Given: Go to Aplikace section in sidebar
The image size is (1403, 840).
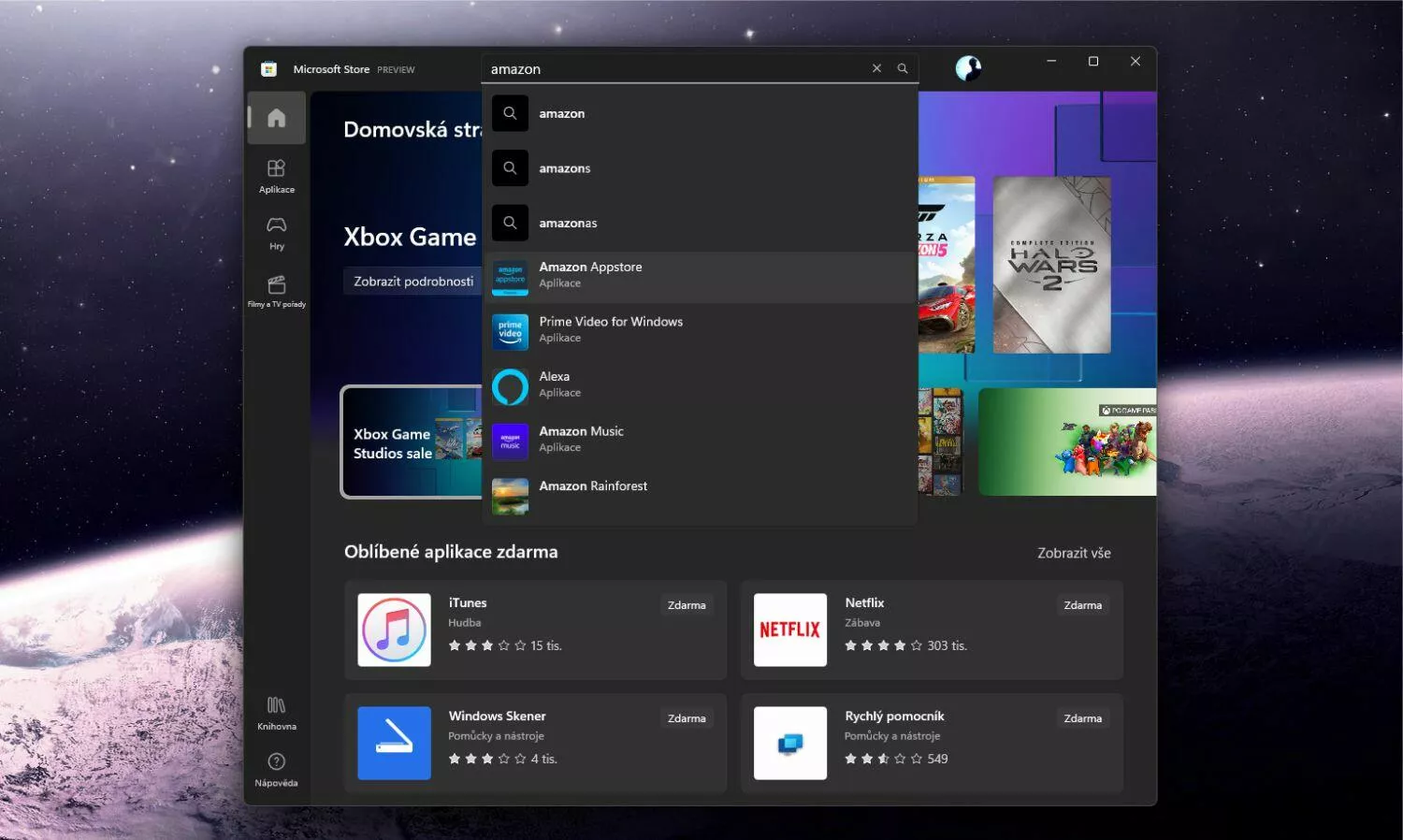Looking at the screenshot, I should [x=276, y=176].
